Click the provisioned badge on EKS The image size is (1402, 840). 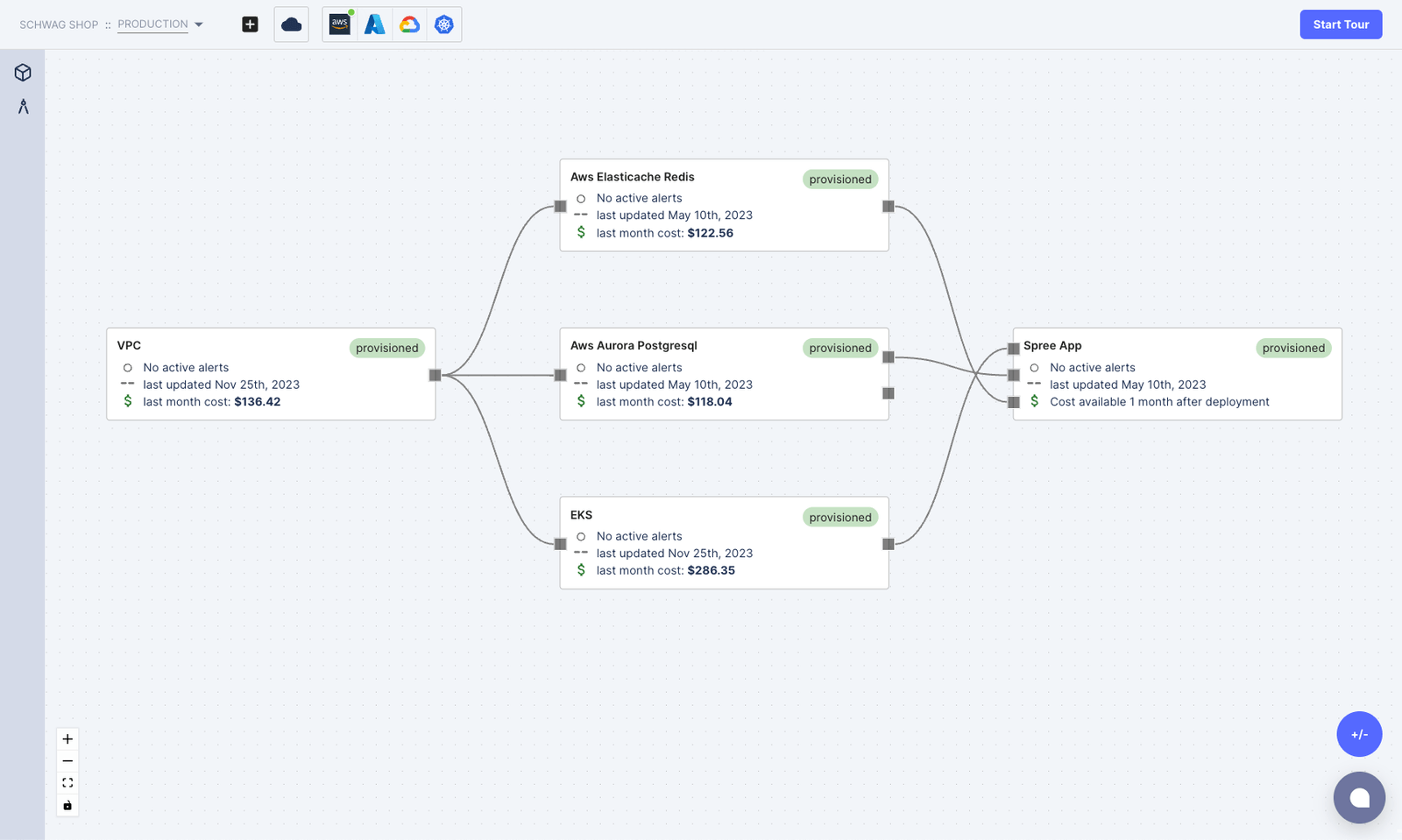click(x=840, y=517)
